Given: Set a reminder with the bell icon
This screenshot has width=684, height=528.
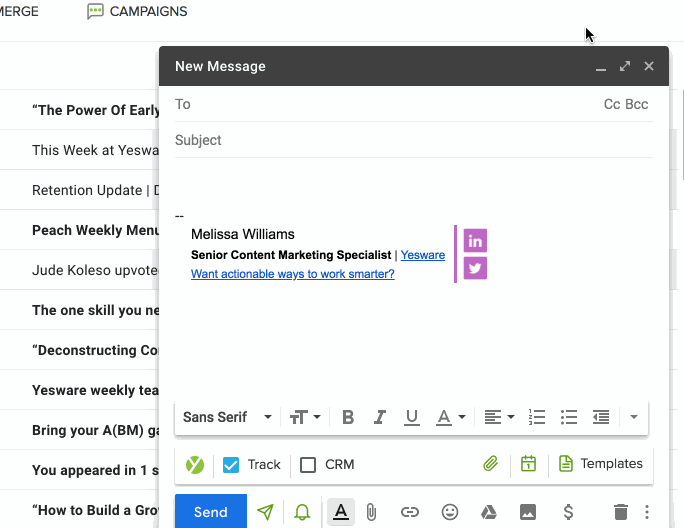Looking at the screenshot, I should click(x=302, y=512).
